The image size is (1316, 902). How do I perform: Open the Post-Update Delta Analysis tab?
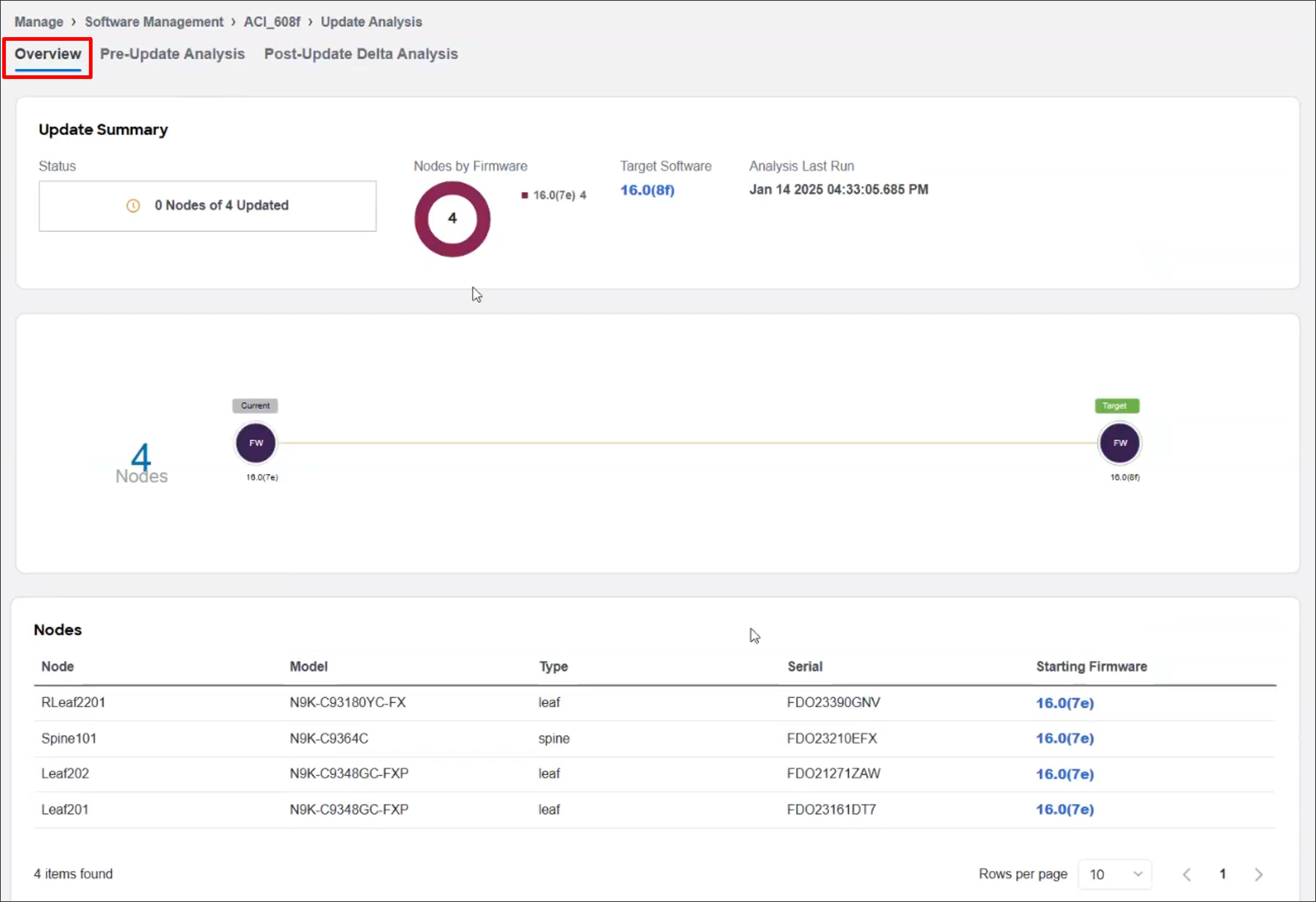pos(361,54)
